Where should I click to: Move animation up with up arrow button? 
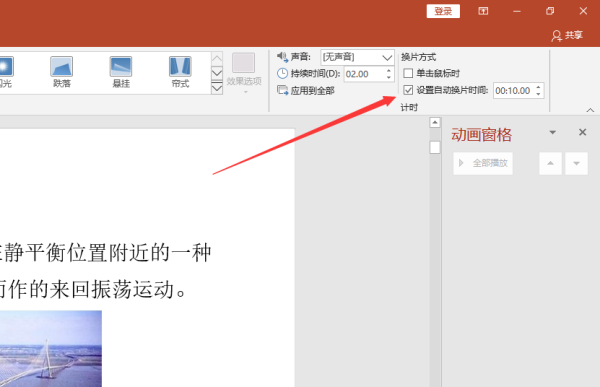pos(550,163)
